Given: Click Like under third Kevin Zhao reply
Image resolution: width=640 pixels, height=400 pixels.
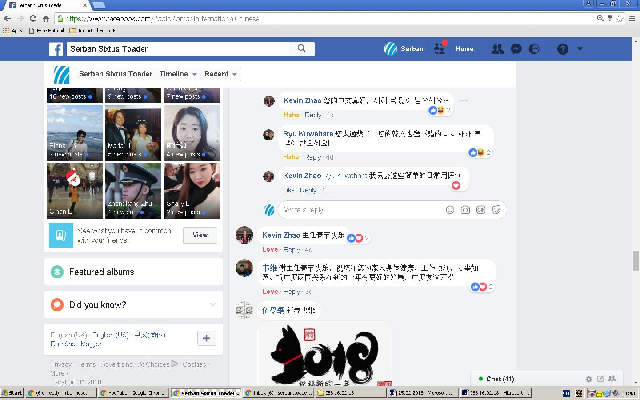Looking at the screenshot, I should point(288,190).
